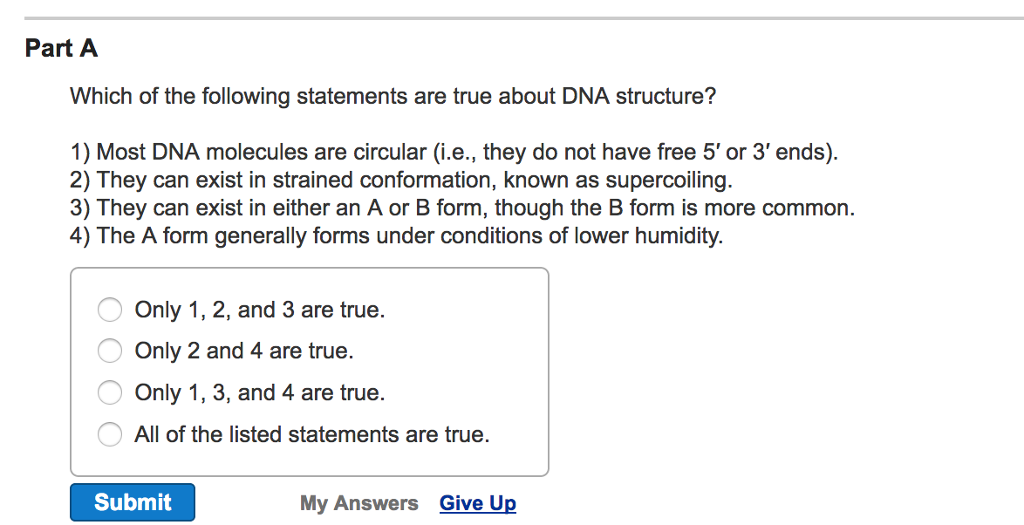Mark the "All of the listed statements" radio button
This screenshot has height=525, width=1024.
coord(110,435)
